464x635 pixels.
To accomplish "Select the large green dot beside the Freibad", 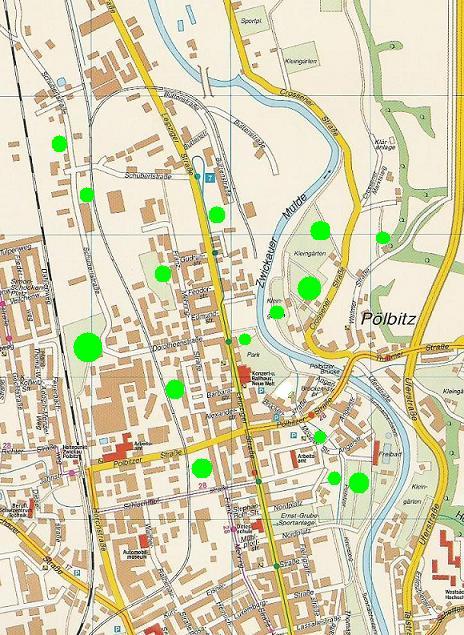I will [359, 483].
